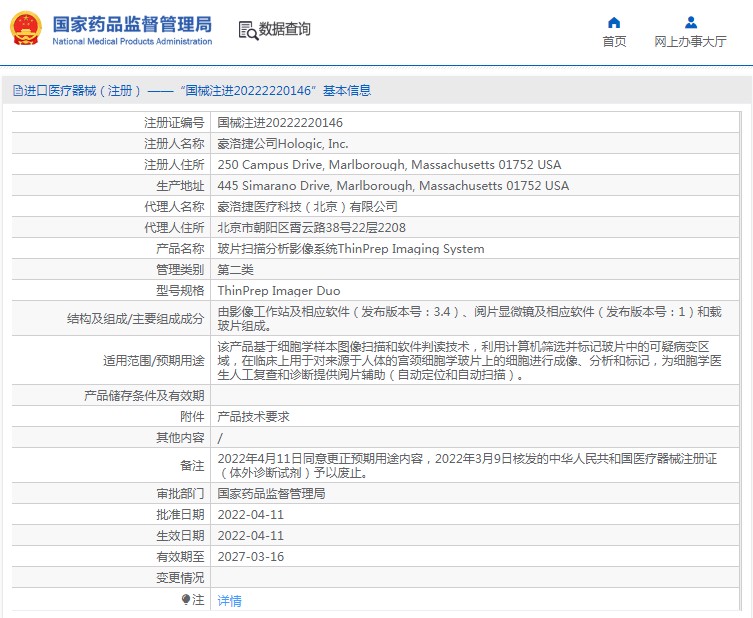Select production address 445 Simarano Drive
This screenshot has height=618, width=753.
[393, 186]
